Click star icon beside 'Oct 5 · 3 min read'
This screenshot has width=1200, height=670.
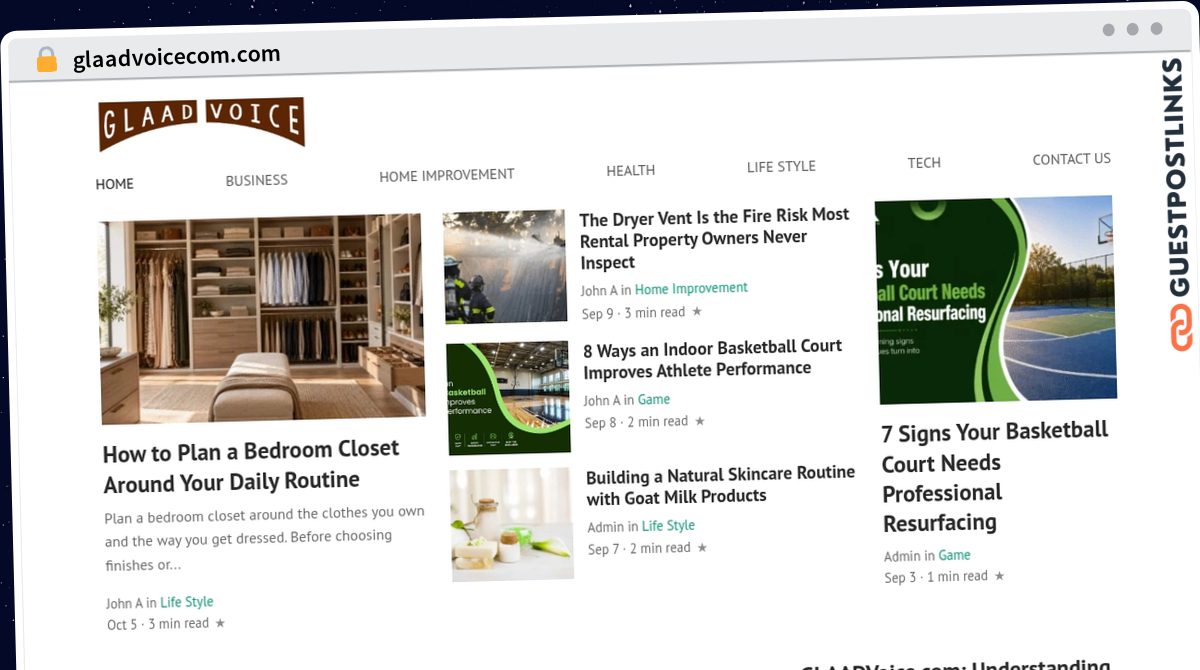[220, 623]
